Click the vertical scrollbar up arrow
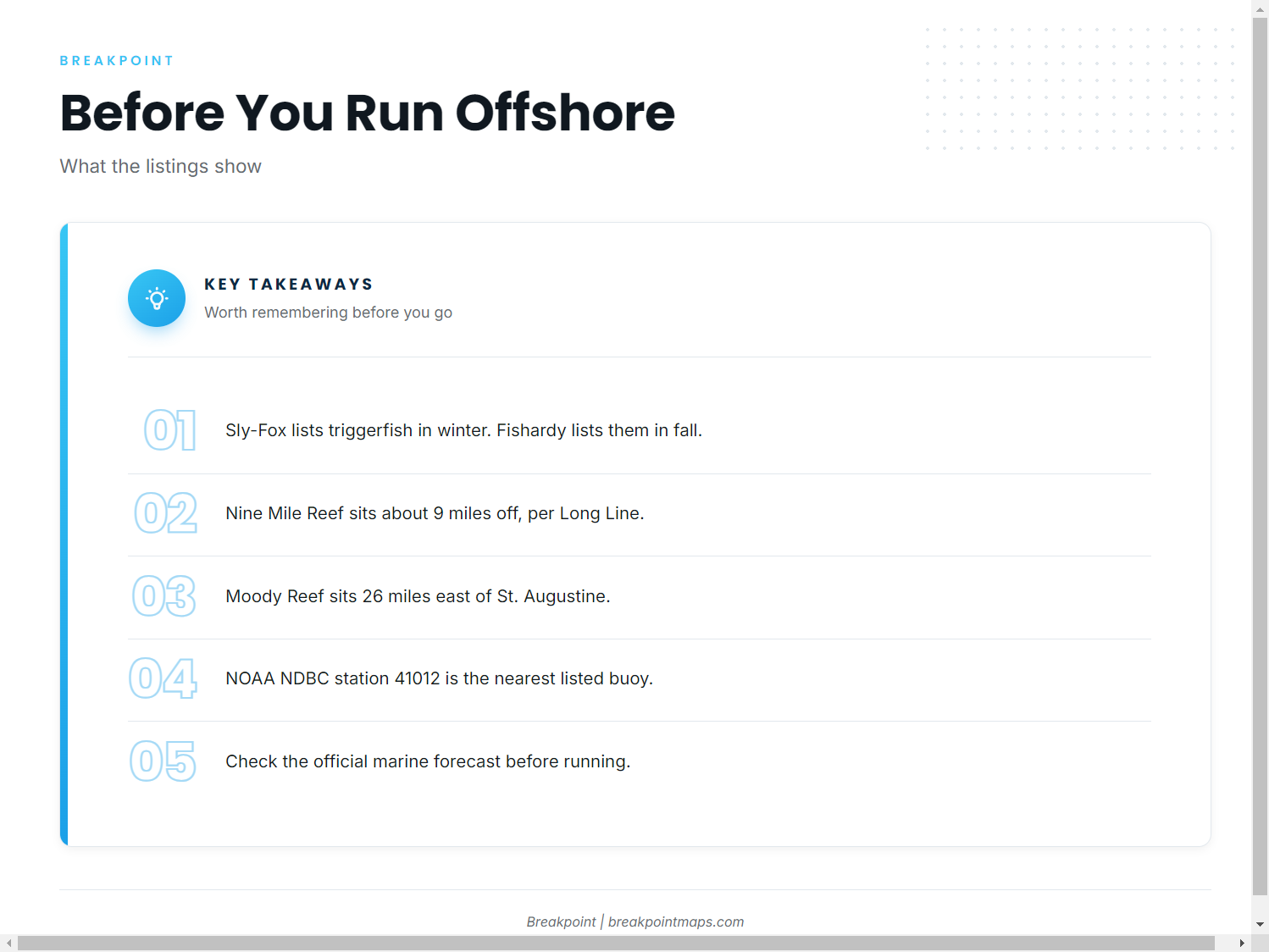This screenshot has height=952, width=1269. coord(1261,8)
